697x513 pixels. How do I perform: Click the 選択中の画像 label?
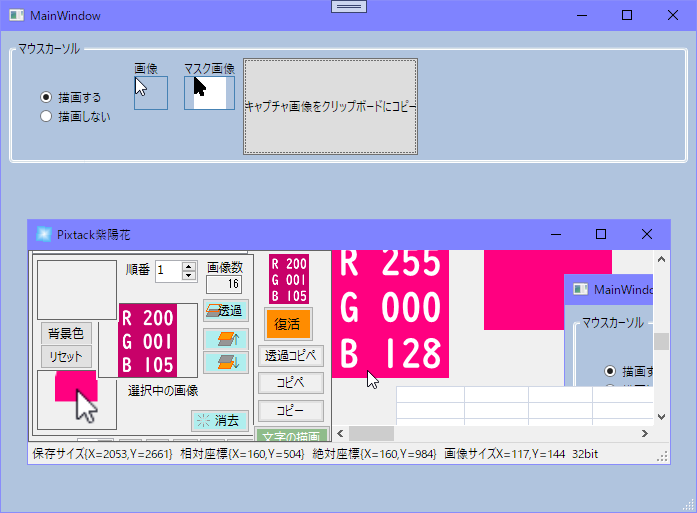tap(163, 390)
